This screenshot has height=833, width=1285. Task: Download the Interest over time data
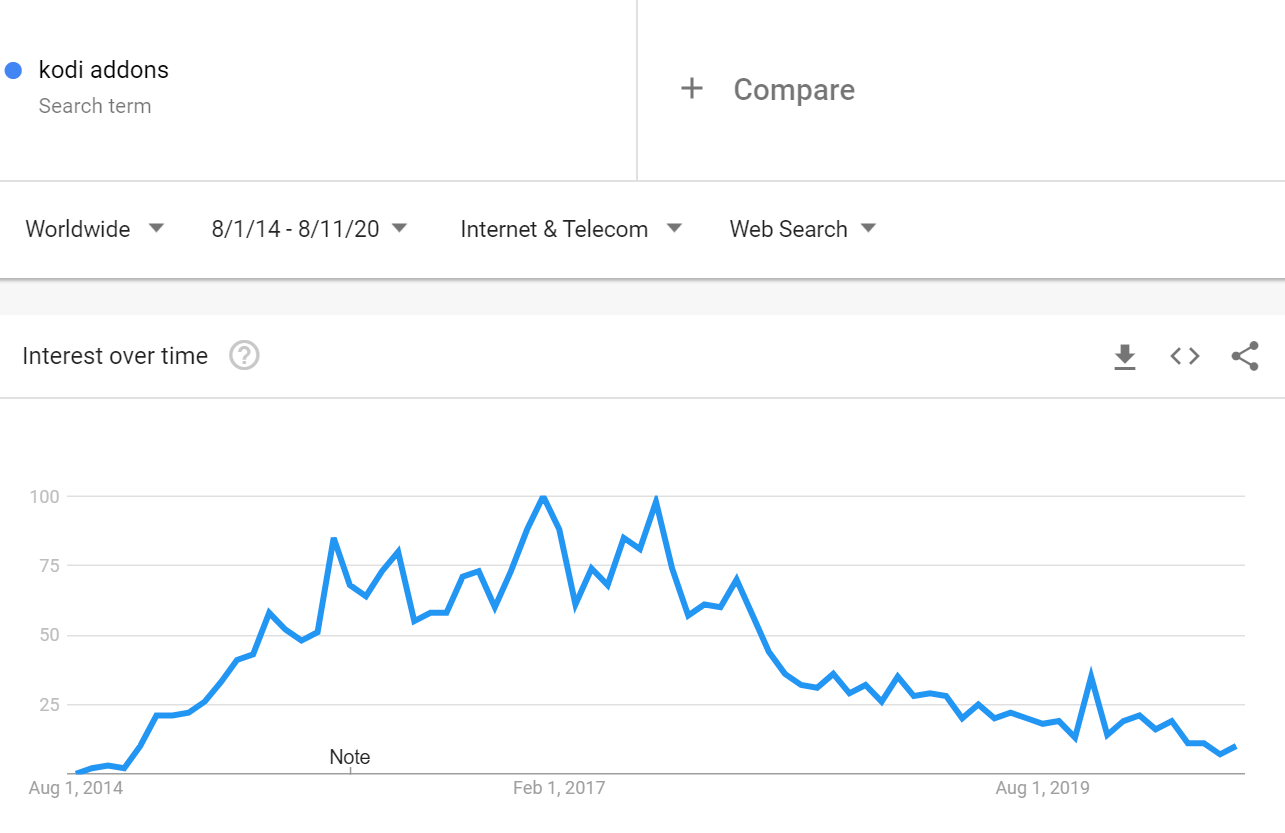click(x=1125, y=356)
